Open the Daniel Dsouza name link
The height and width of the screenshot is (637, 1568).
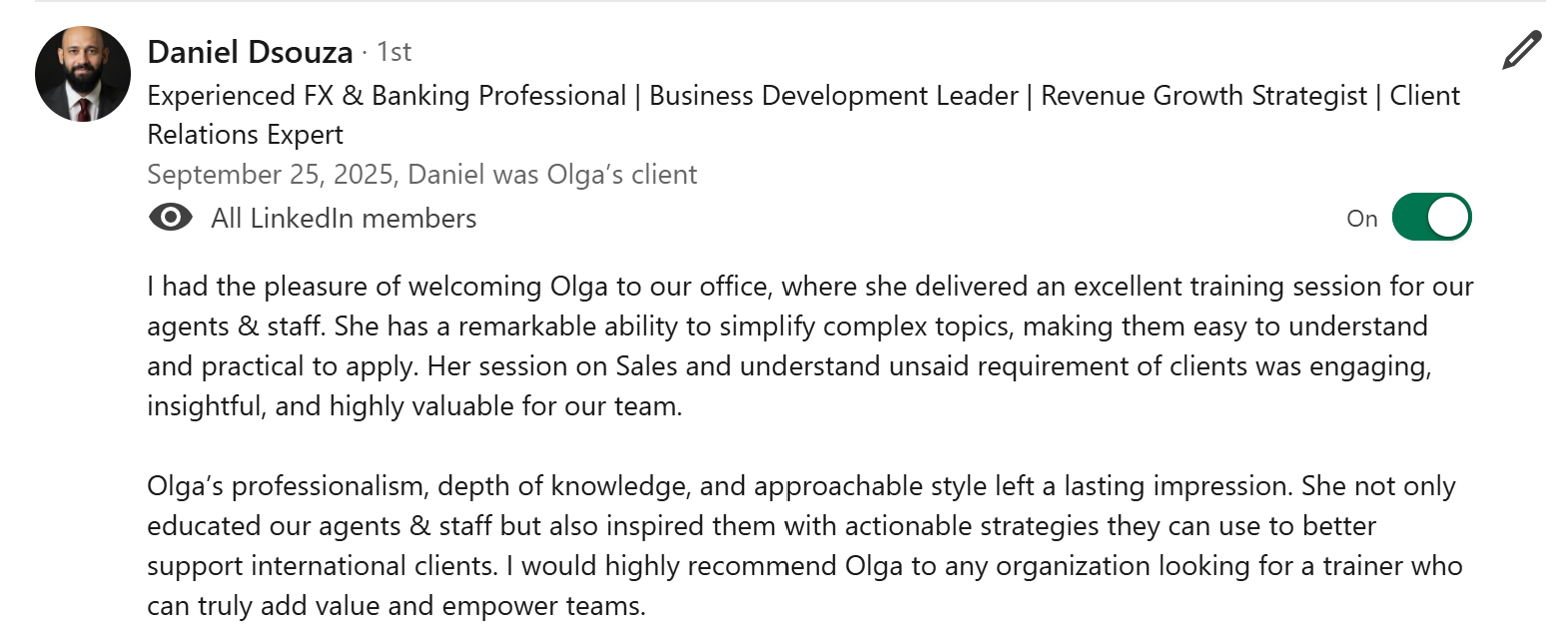(250, 52)
